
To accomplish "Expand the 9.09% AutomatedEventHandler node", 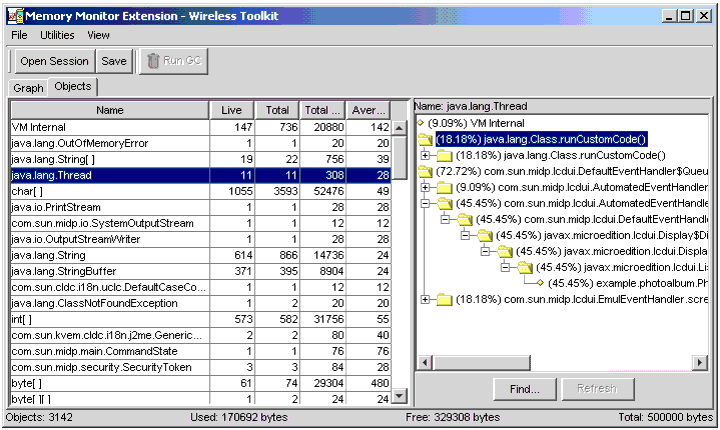I will pos(425,187).
